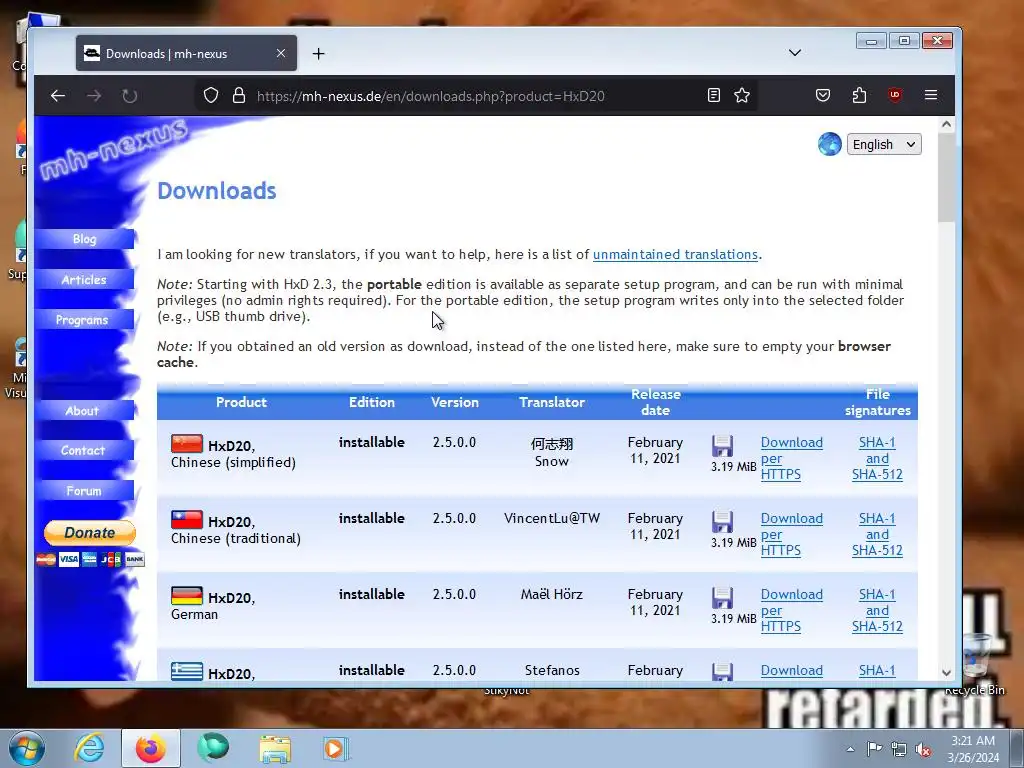
Task: Open the Programs sidebar menu item
Action: click(x=84, y=320)
